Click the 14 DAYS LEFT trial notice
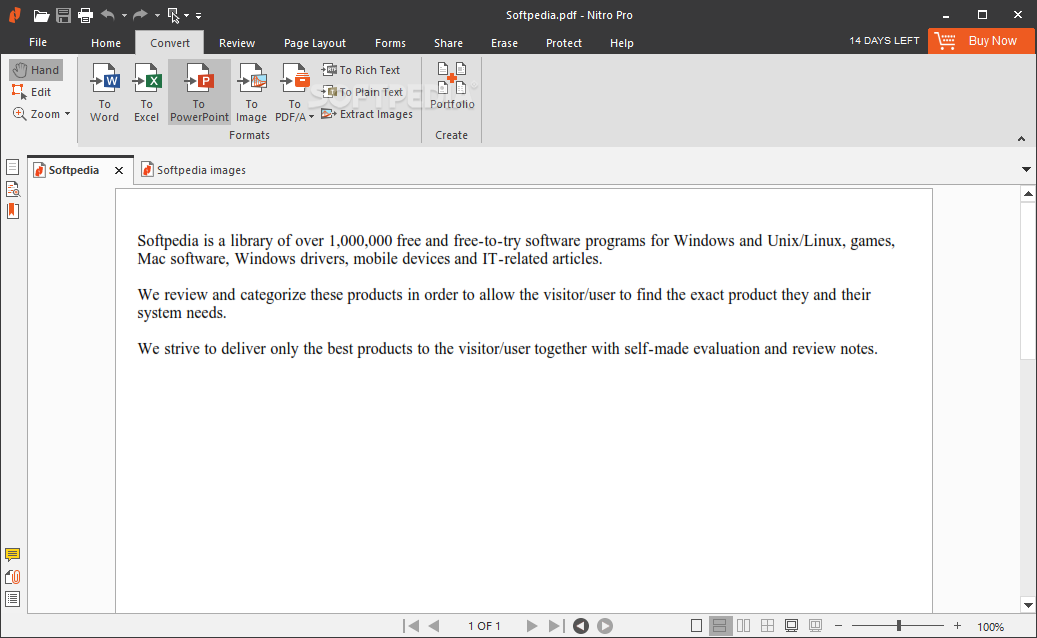The height and width of the screenshot is (638, 1037). pos(884,40)
